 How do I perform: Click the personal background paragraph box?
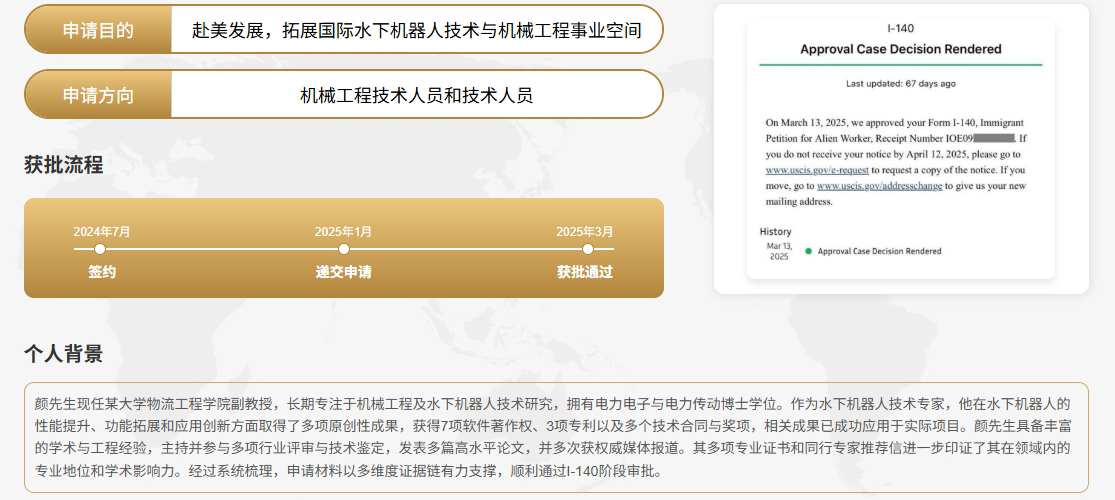coord(556,437)
